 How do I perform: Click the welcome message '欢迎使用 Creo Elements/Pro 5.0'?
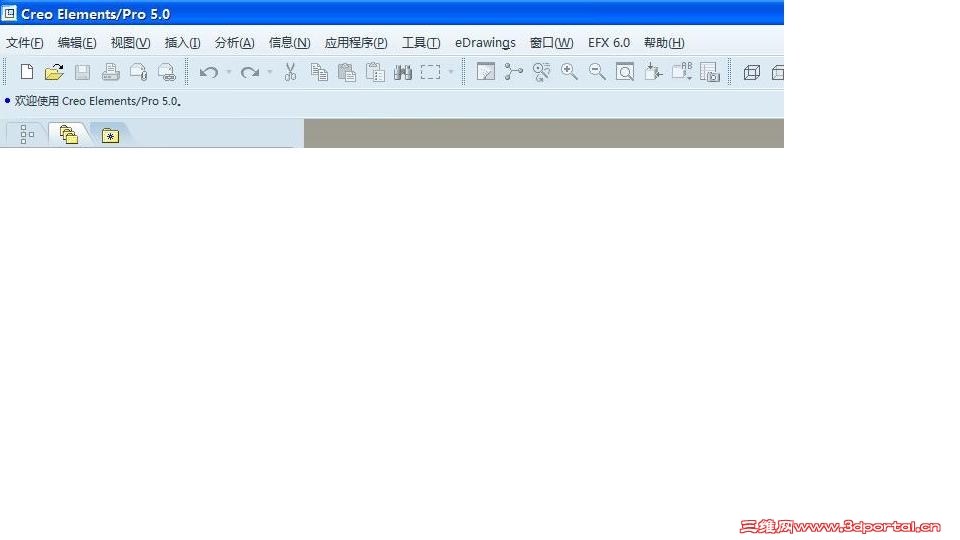(x=97, y=101)
